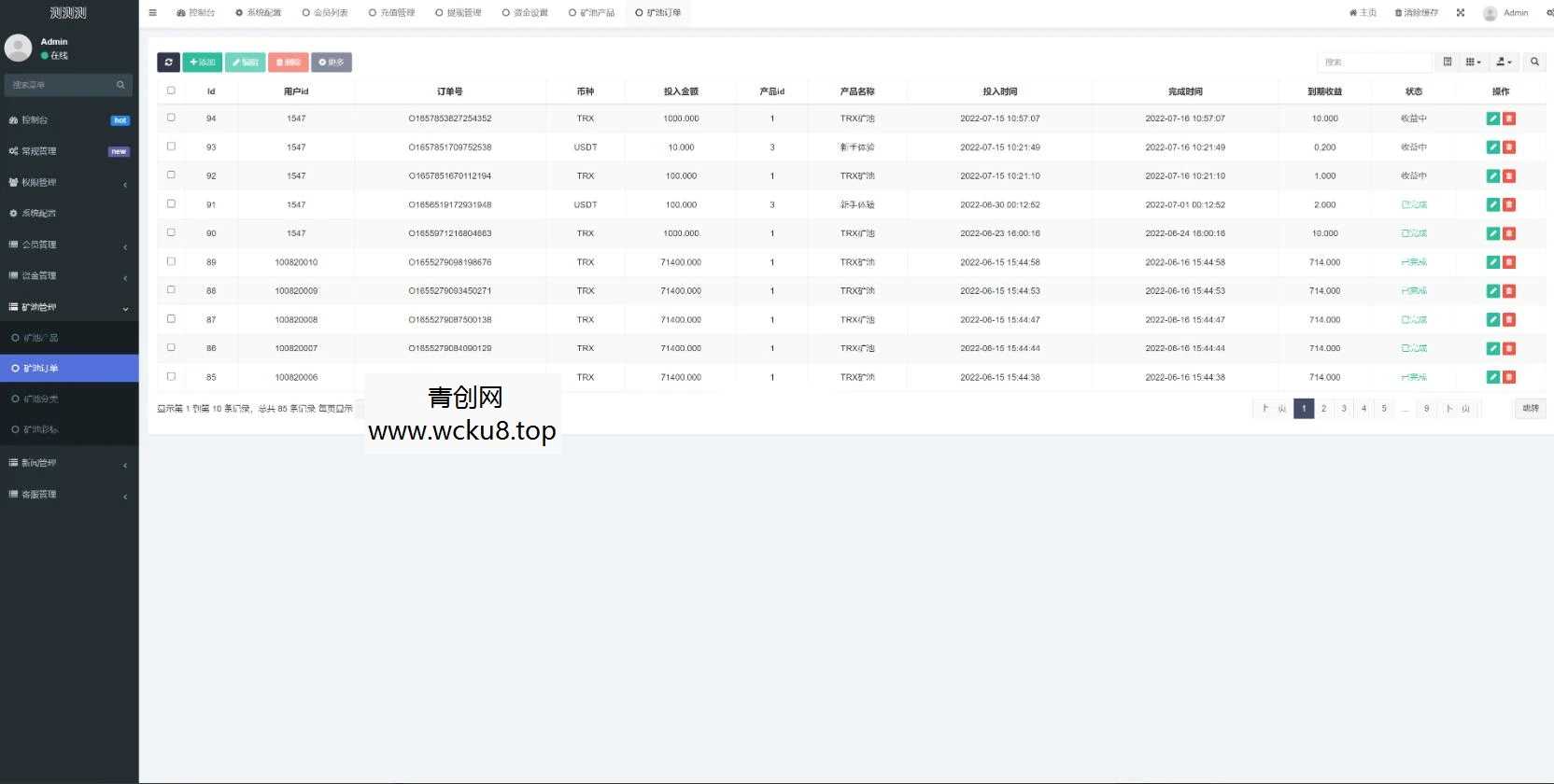Open the columns visibility dropdown
This screenshot has height=784, width=1554.
1473,63
